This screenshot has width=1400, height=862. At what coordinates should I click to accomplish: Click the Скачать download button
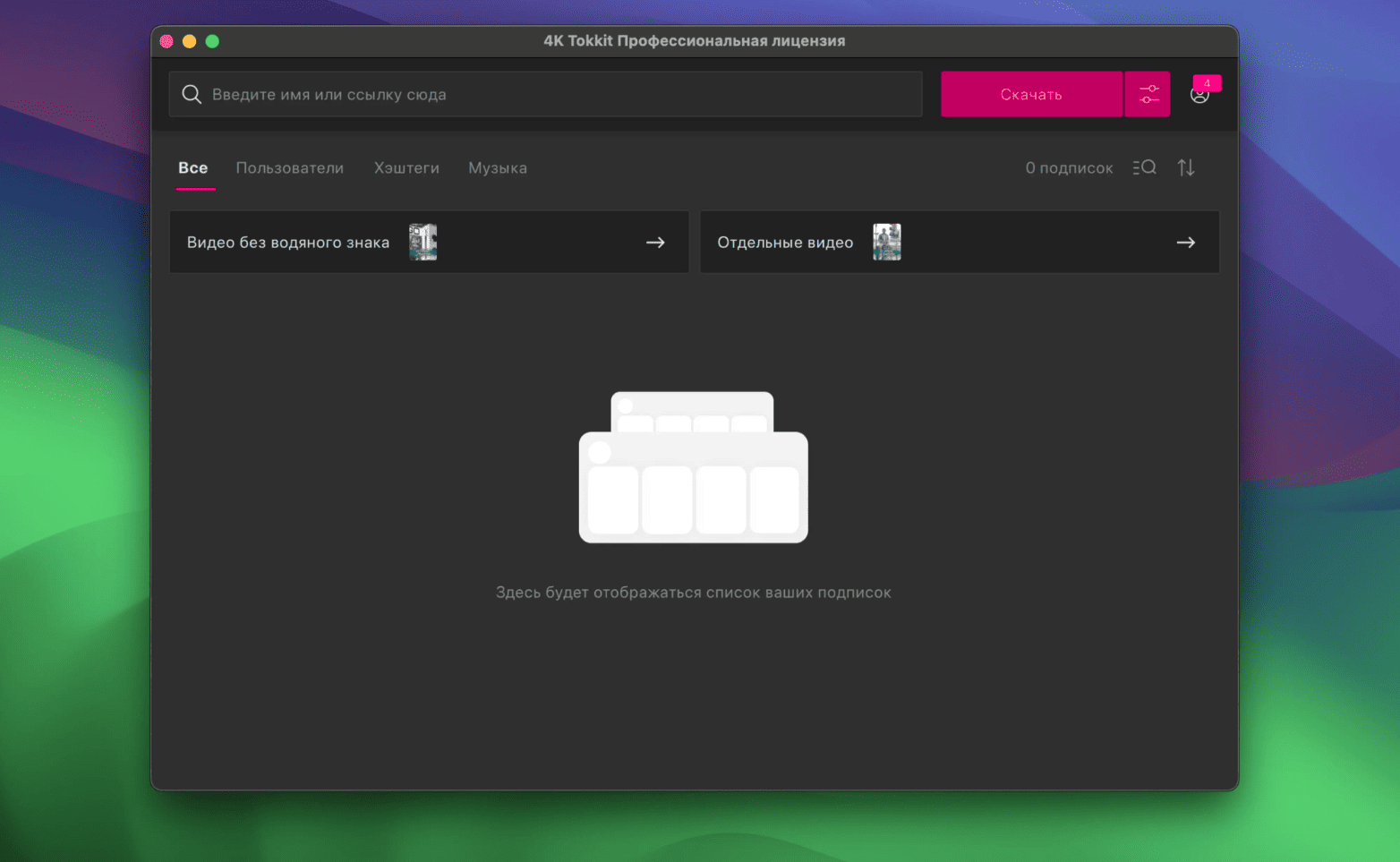1031,94
